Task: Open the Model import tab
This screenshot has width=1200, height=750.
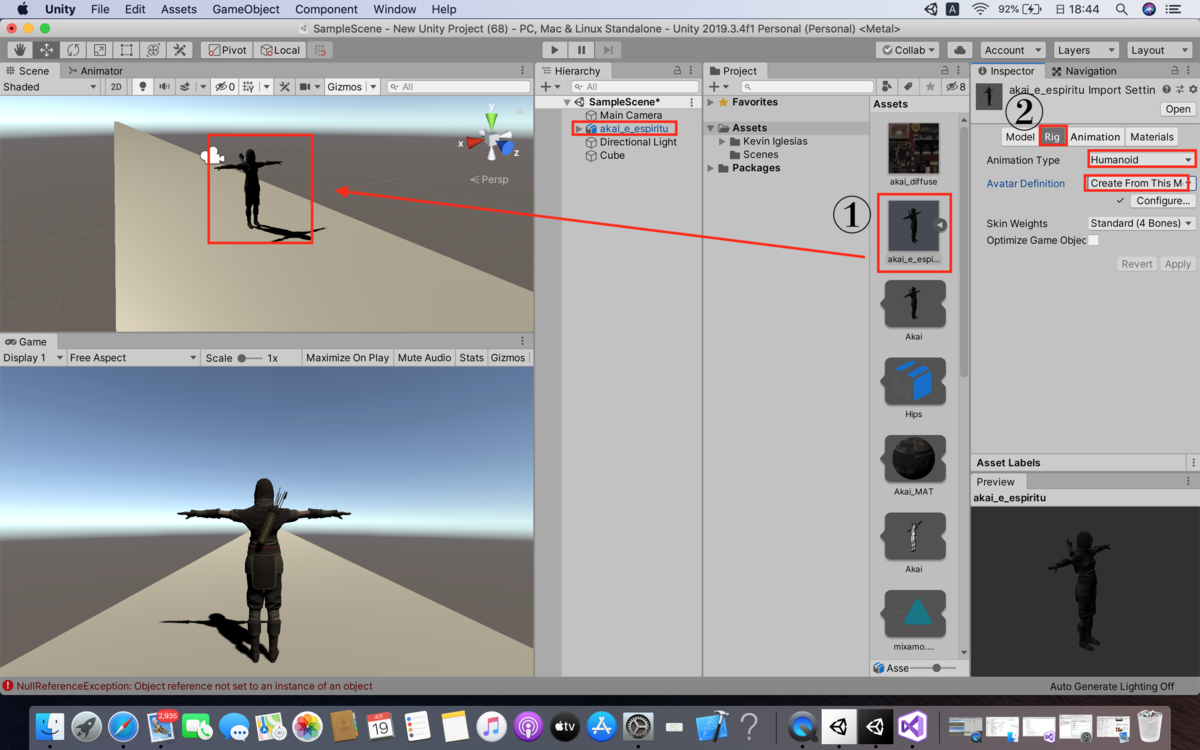Action: [1020, 137]
